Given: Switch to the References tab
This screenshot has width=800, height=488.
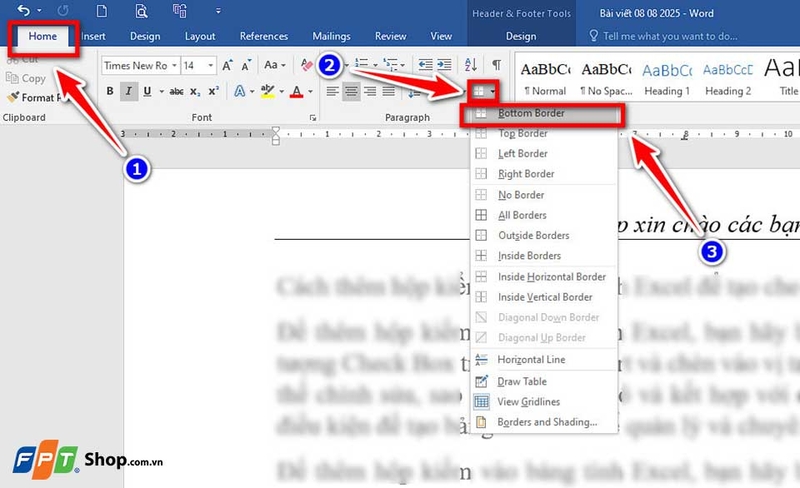Looking at the screenshot, I should click(264, 36).
